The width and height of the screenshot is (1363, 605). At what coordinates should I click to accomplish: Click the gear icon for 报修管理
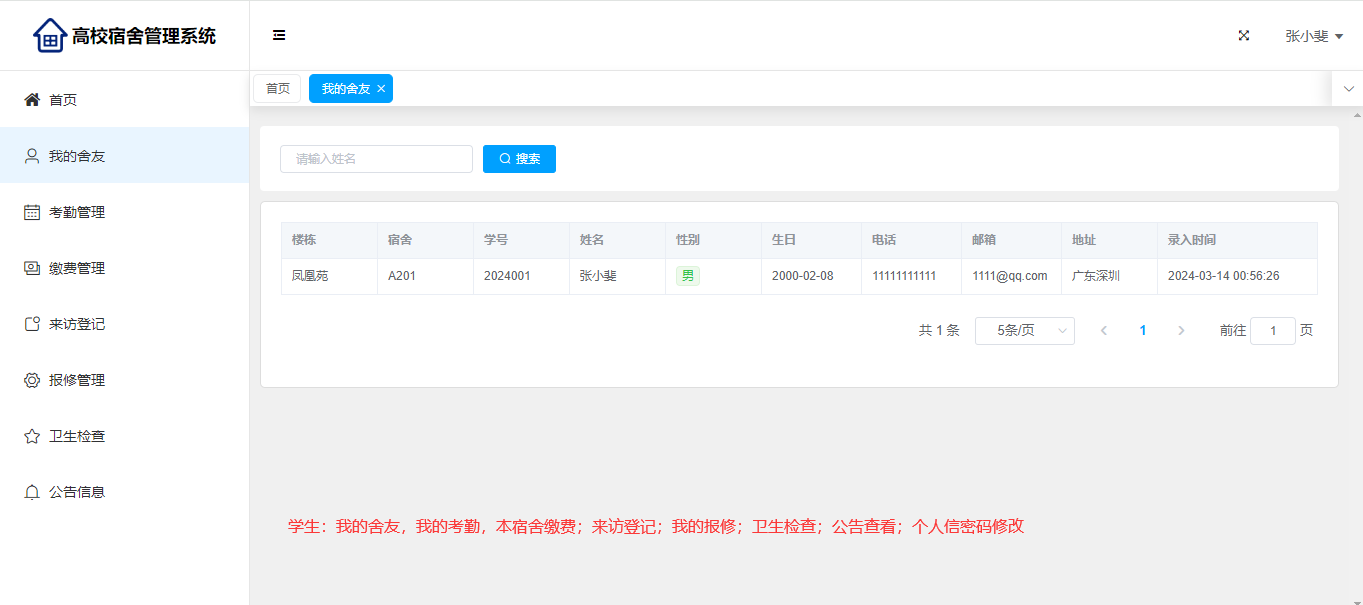coord(32,380)
